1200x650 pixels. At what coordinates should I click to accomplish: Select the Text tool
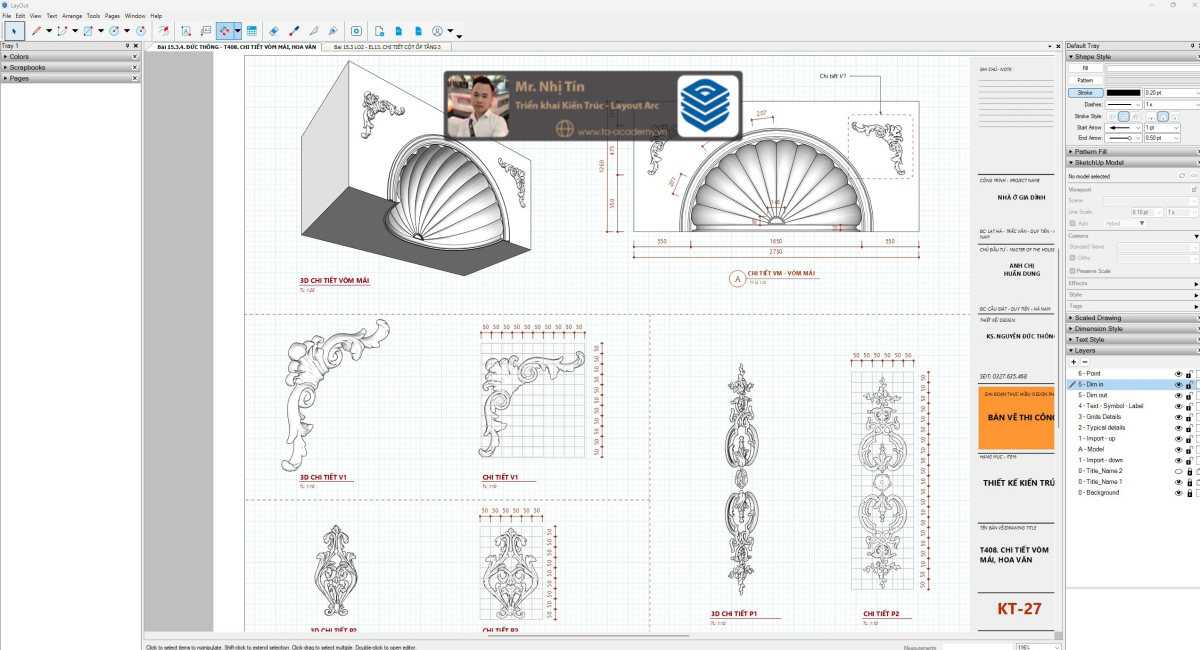coord(186,31)
